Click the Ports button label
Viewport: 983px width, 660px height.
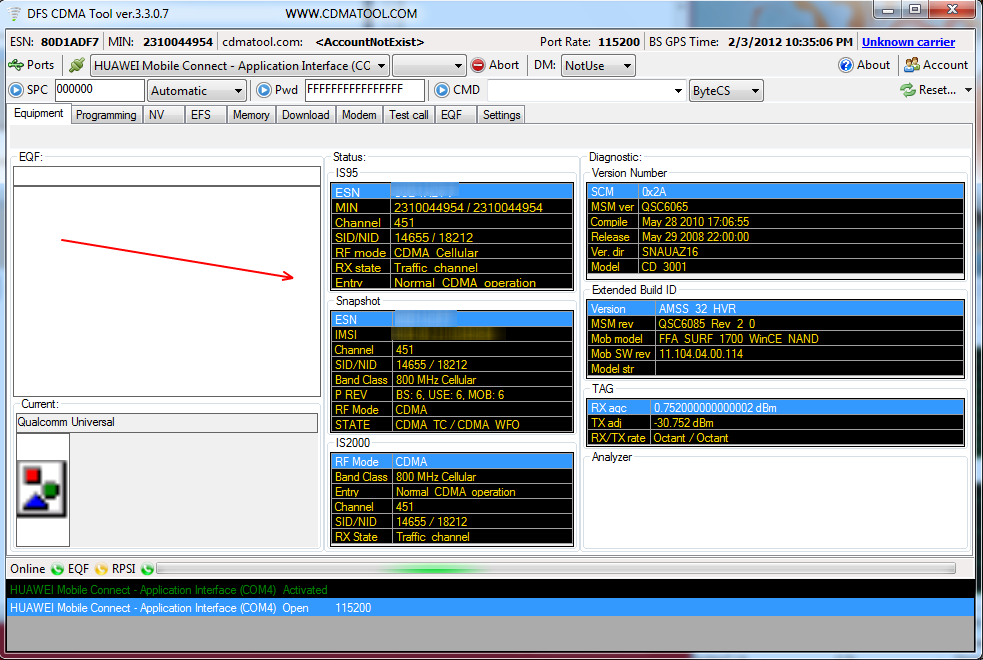(40, 65)
